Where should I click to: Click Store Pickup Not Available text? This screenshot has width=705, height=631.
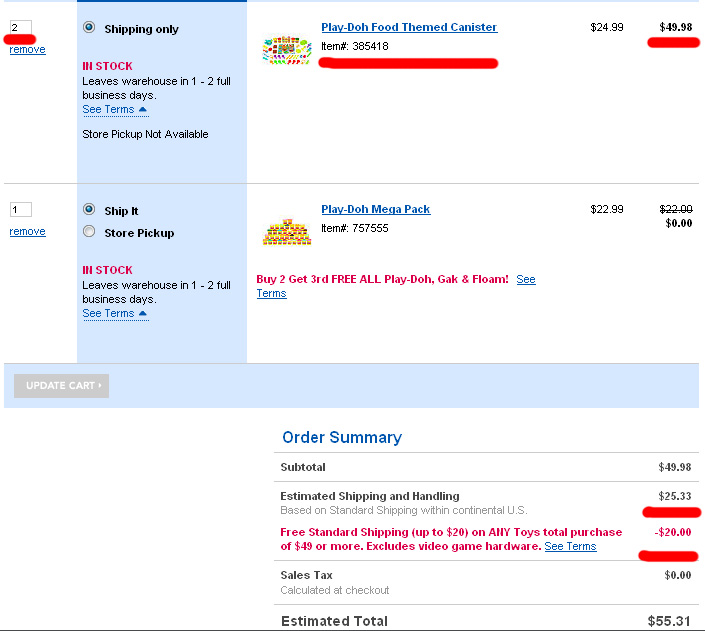pos(145,134)
